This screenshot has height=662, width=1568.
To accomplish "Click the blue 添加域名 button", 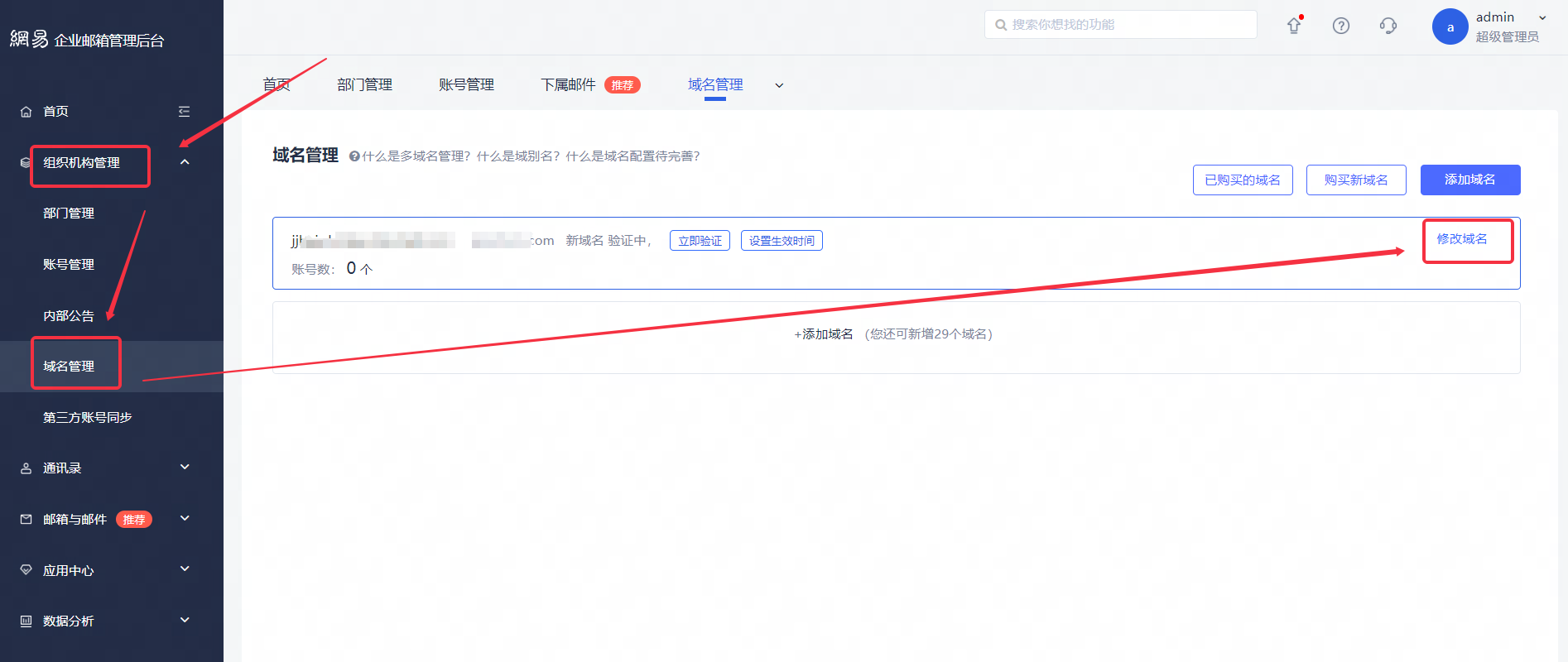I will pyautogui.click(x=1469, y=180).
